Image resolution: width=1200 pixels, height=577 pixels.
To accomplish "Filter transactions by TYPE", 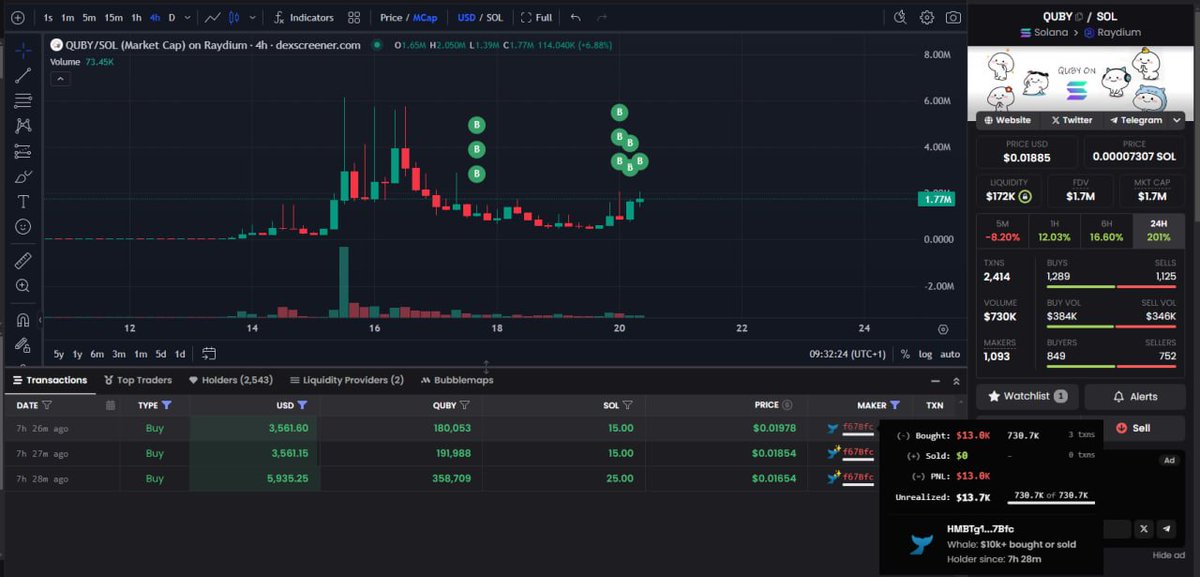I will (x=167, y=405).
